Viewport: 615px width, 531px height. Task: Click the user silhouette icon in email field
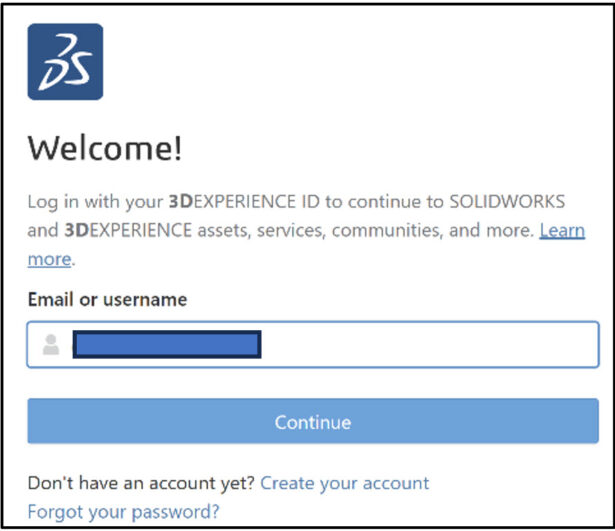point(51,345)
